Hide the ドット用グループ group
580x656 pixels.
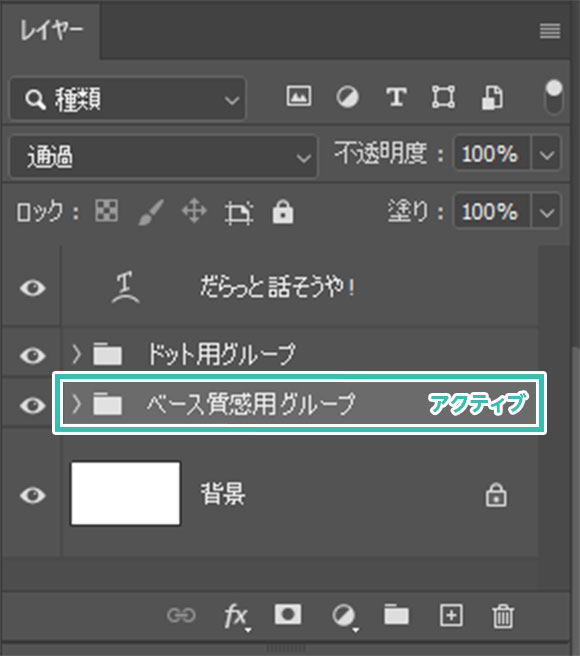coord(33,355)
